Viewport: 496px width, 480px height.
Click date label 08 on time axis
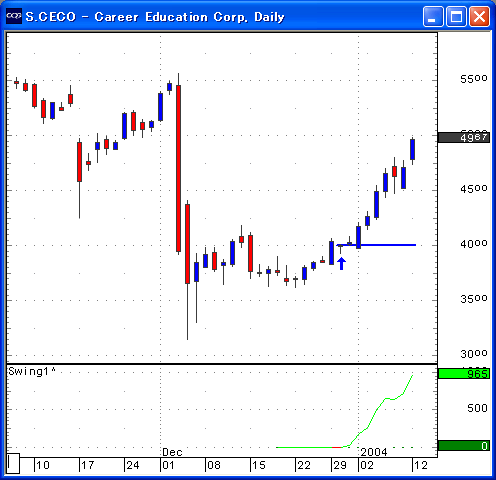(214, 465)
